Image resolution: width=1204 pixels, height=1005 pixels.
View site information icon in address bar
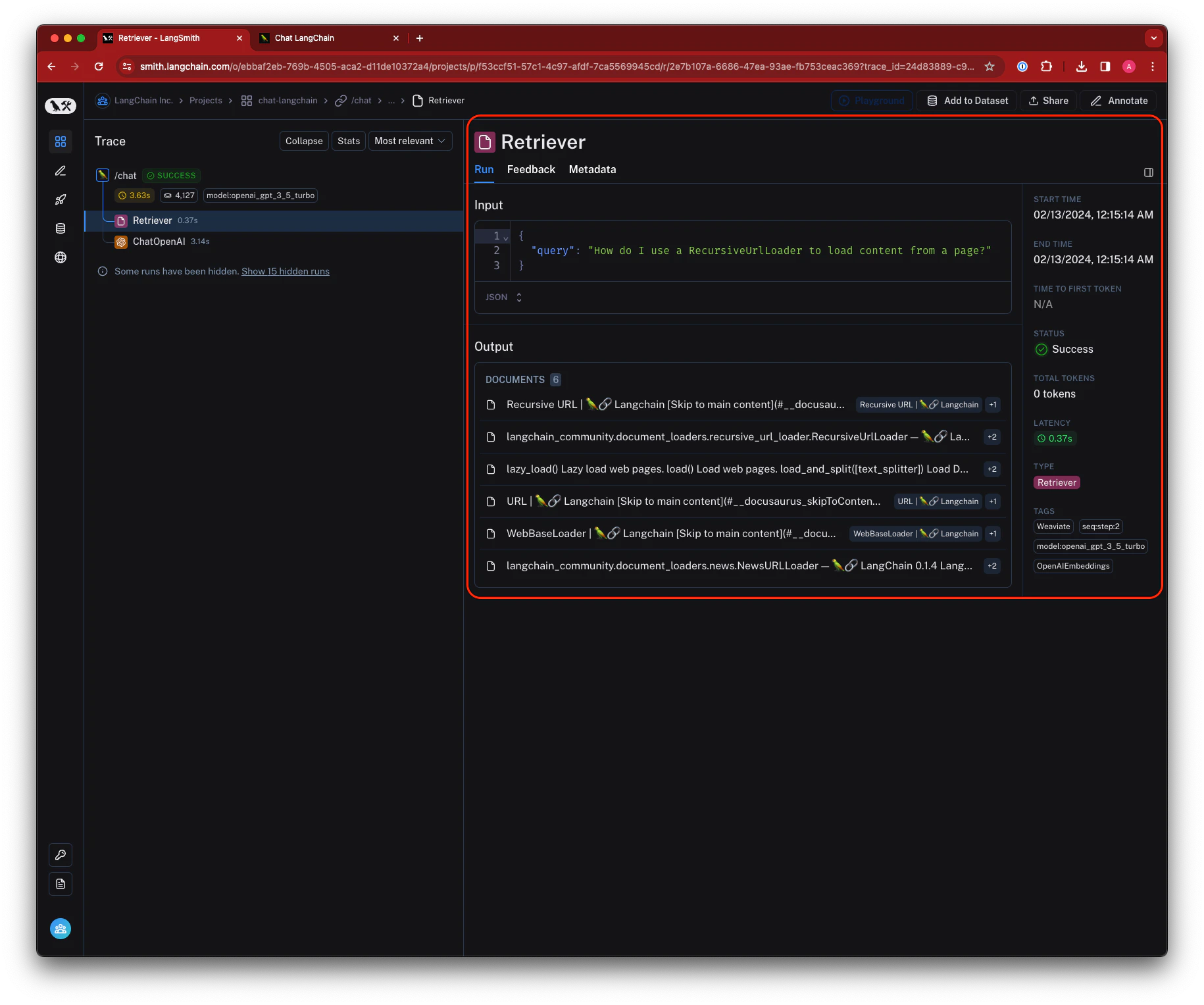point(128,66)
